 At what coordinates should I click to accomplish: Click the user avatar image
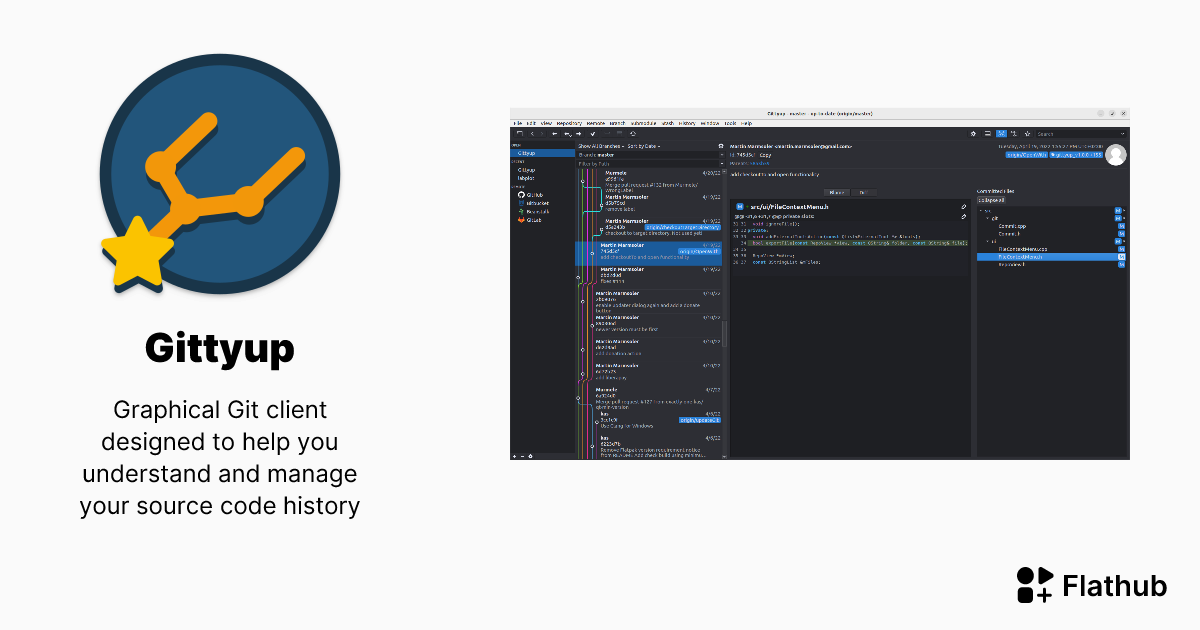click(x=1116, y=154)
